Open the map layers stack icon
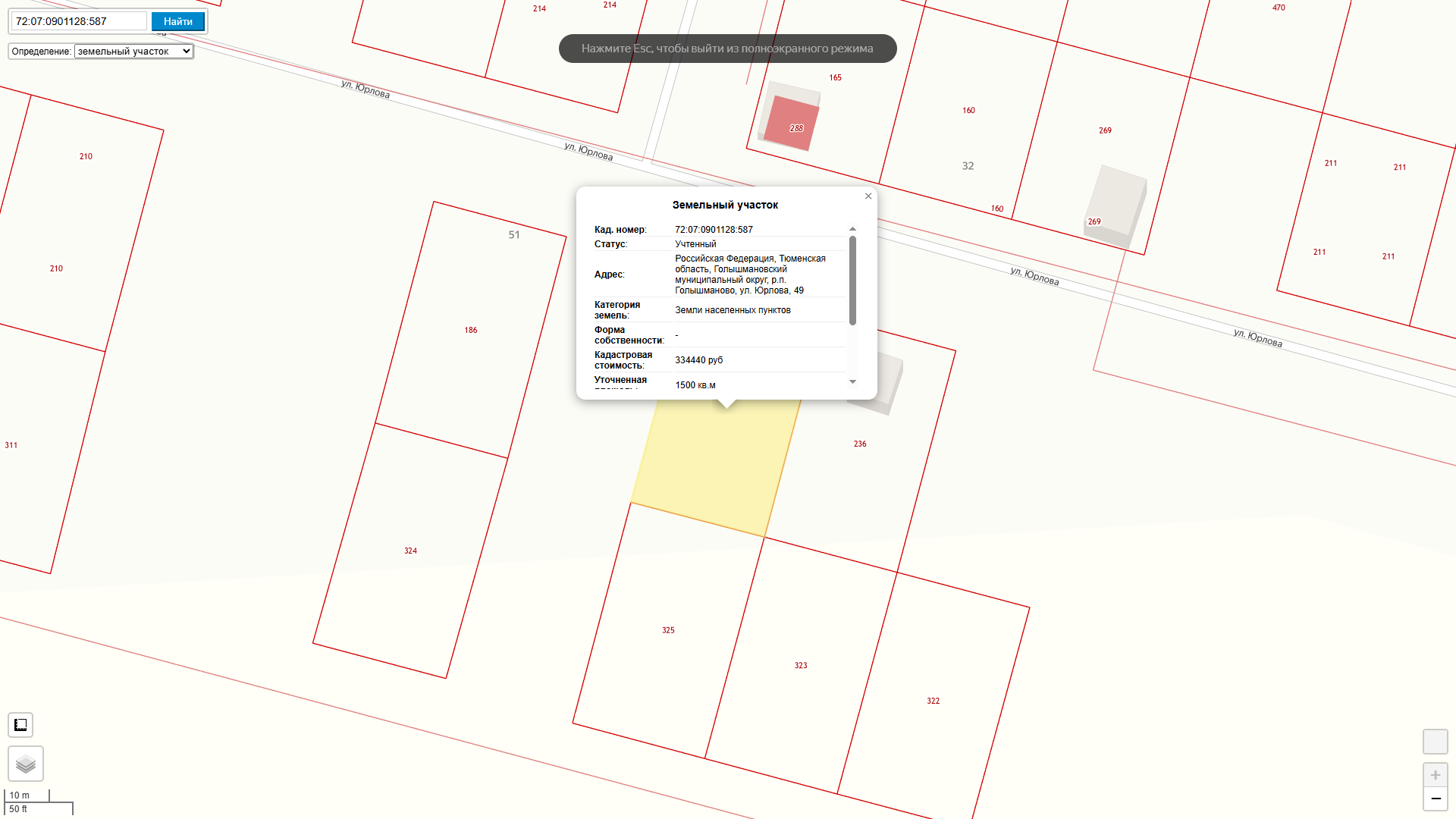 point(26,764)
